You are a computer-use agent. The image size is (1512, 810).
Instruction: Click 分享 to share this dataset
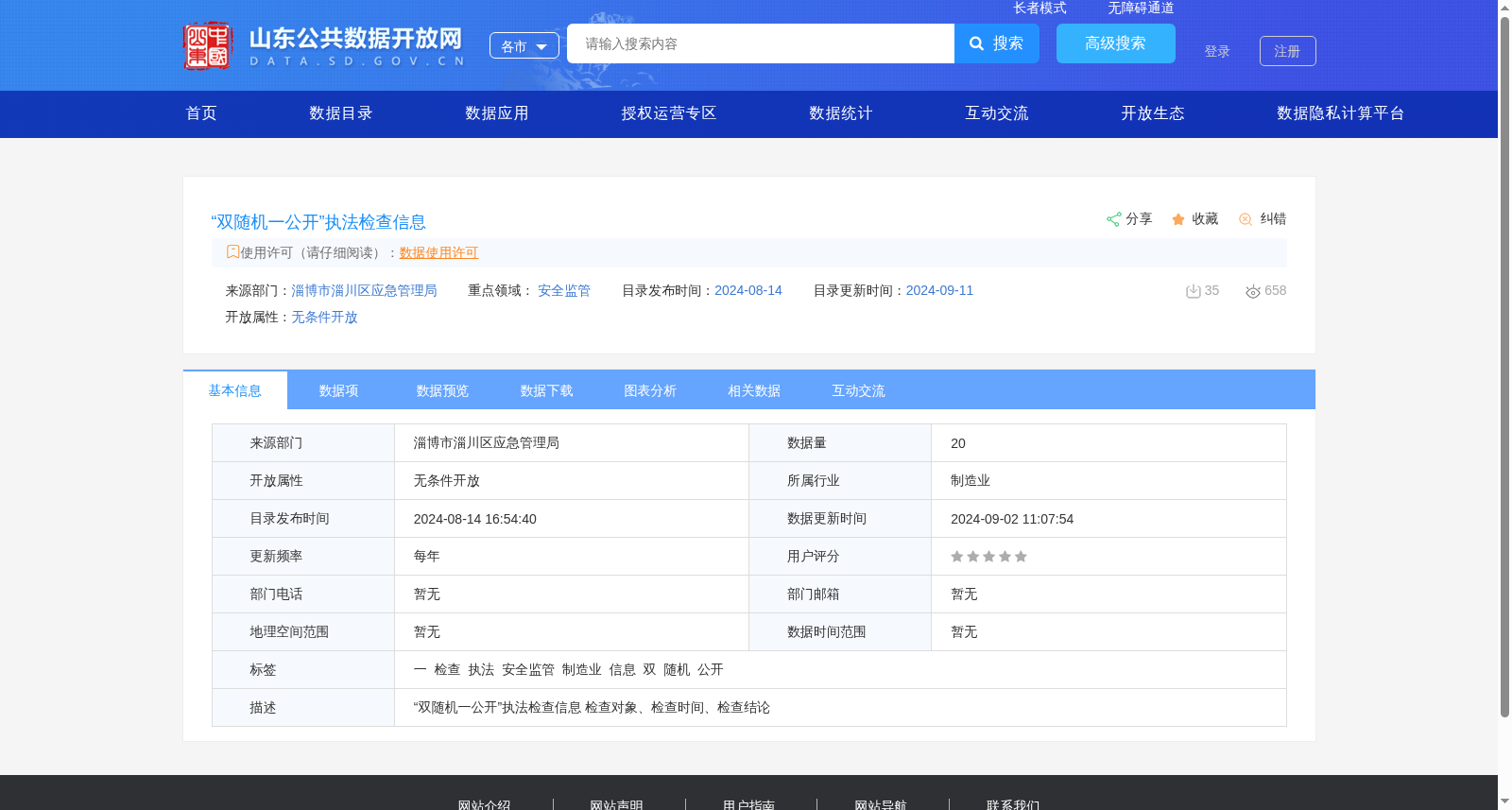point(1139,219)
